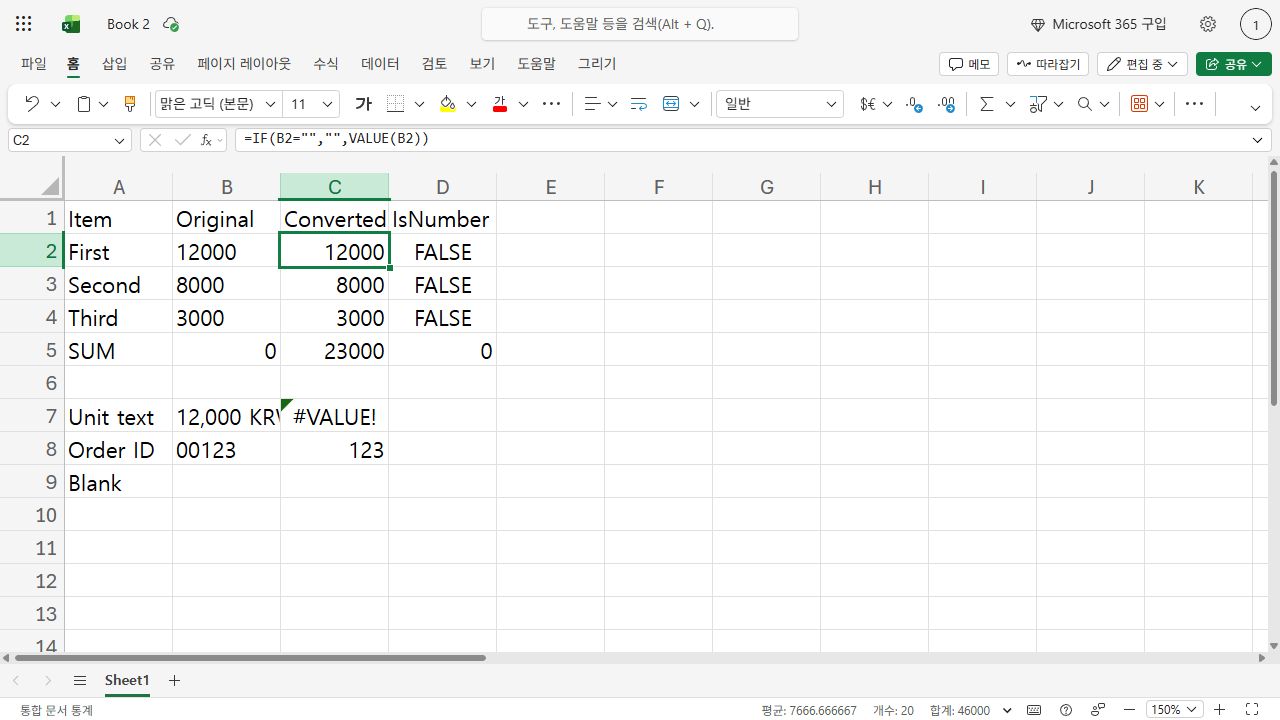Open the settings gear icon

pyautogui.click(x=1208, y=24)
